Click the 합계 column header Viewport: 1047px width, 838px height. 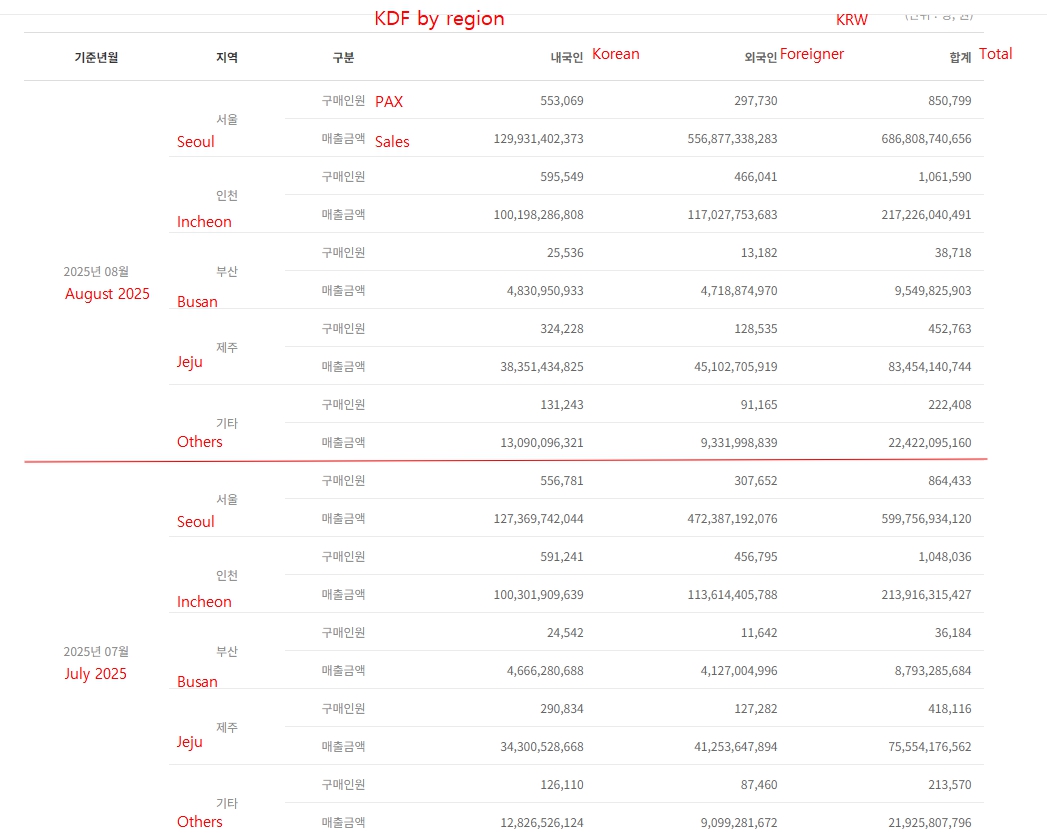point(960,58)
